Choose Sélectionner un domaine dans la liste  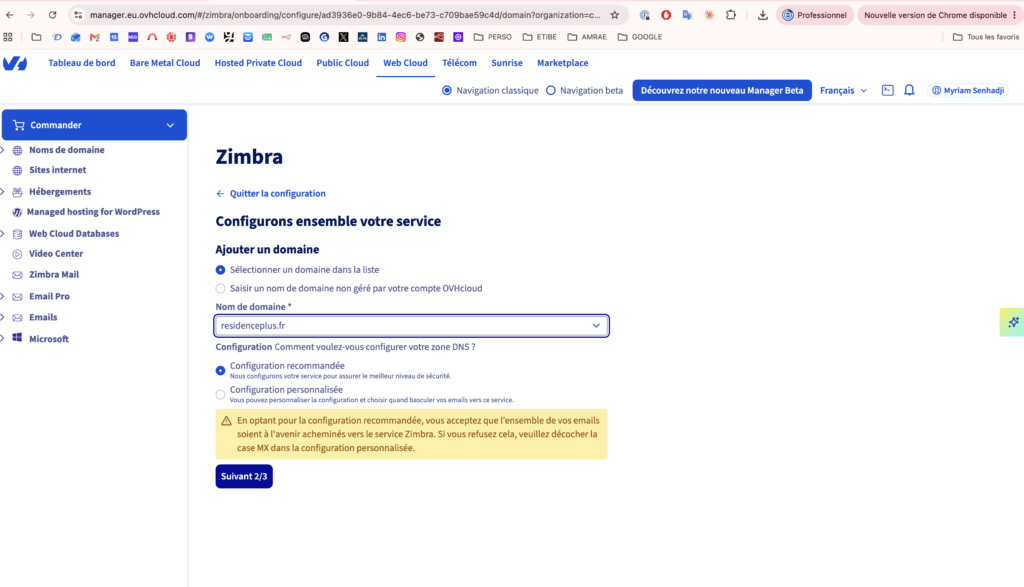coord(220,270)
